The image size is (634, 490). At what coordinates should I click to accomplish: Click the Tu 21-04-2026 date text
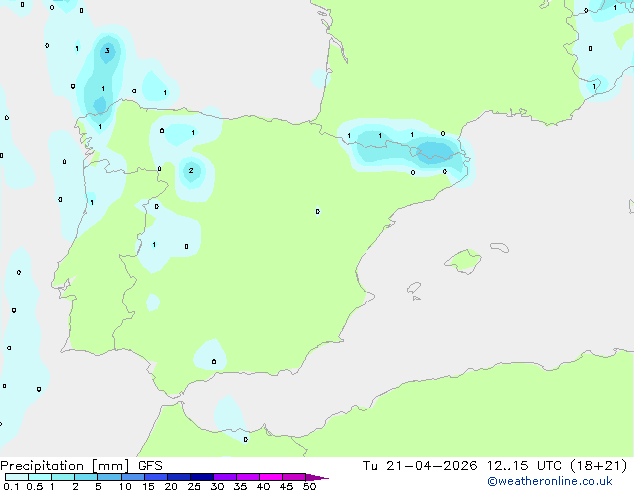coord(420,466)
